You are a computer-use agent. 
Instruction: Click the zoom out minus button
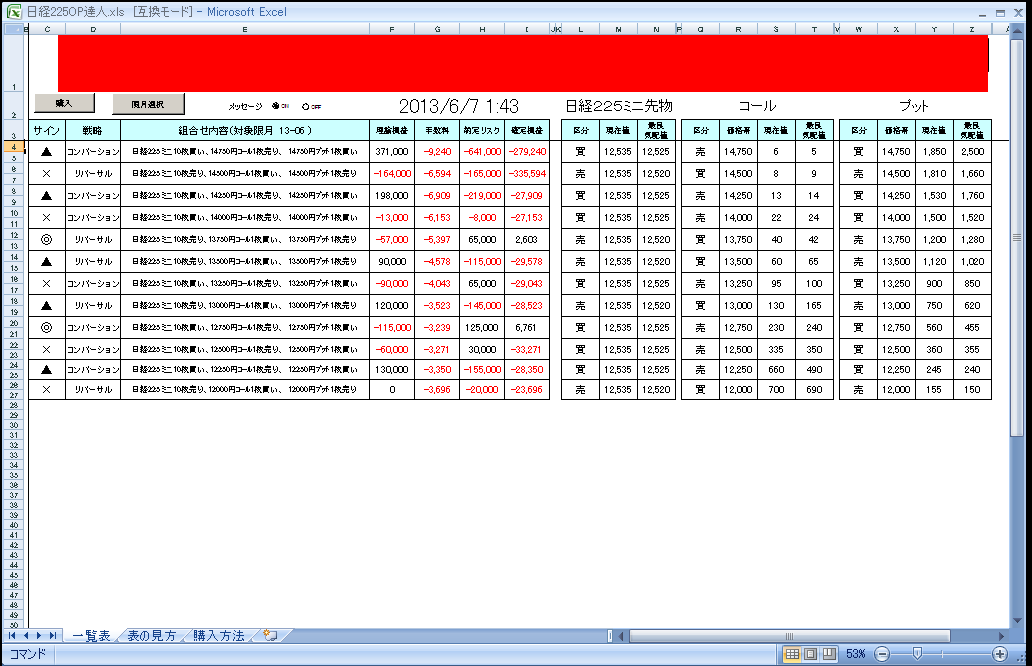(883, 653)
